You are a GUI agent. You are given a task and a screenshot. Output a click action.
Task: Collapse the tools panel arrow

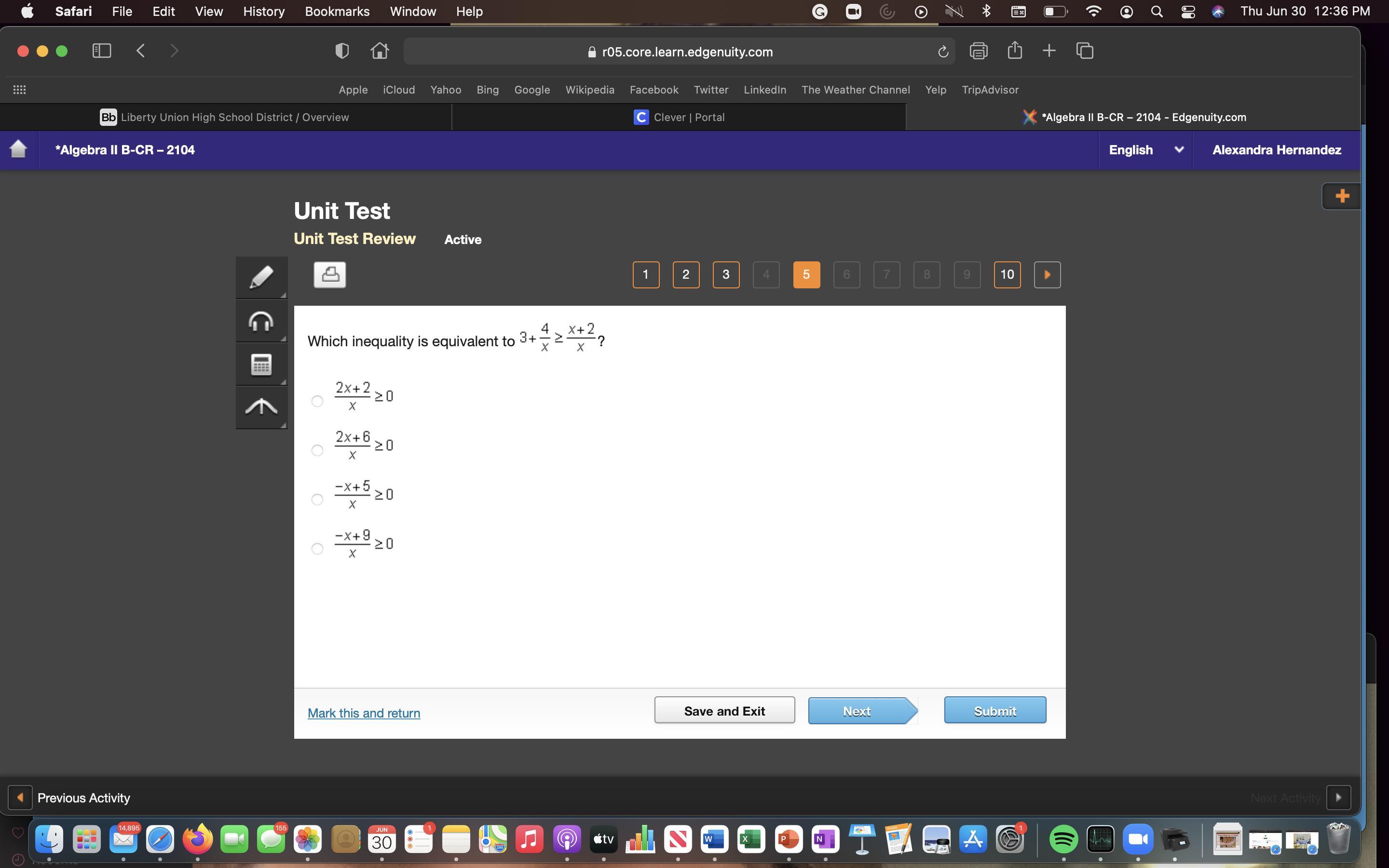click(x=261, y=407)
